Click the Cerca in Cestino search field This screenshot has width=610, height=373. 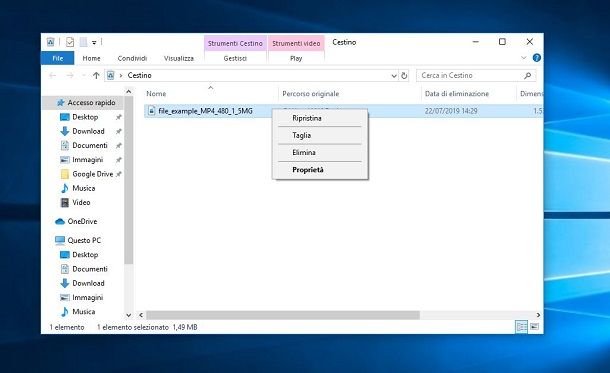point(471,75)
